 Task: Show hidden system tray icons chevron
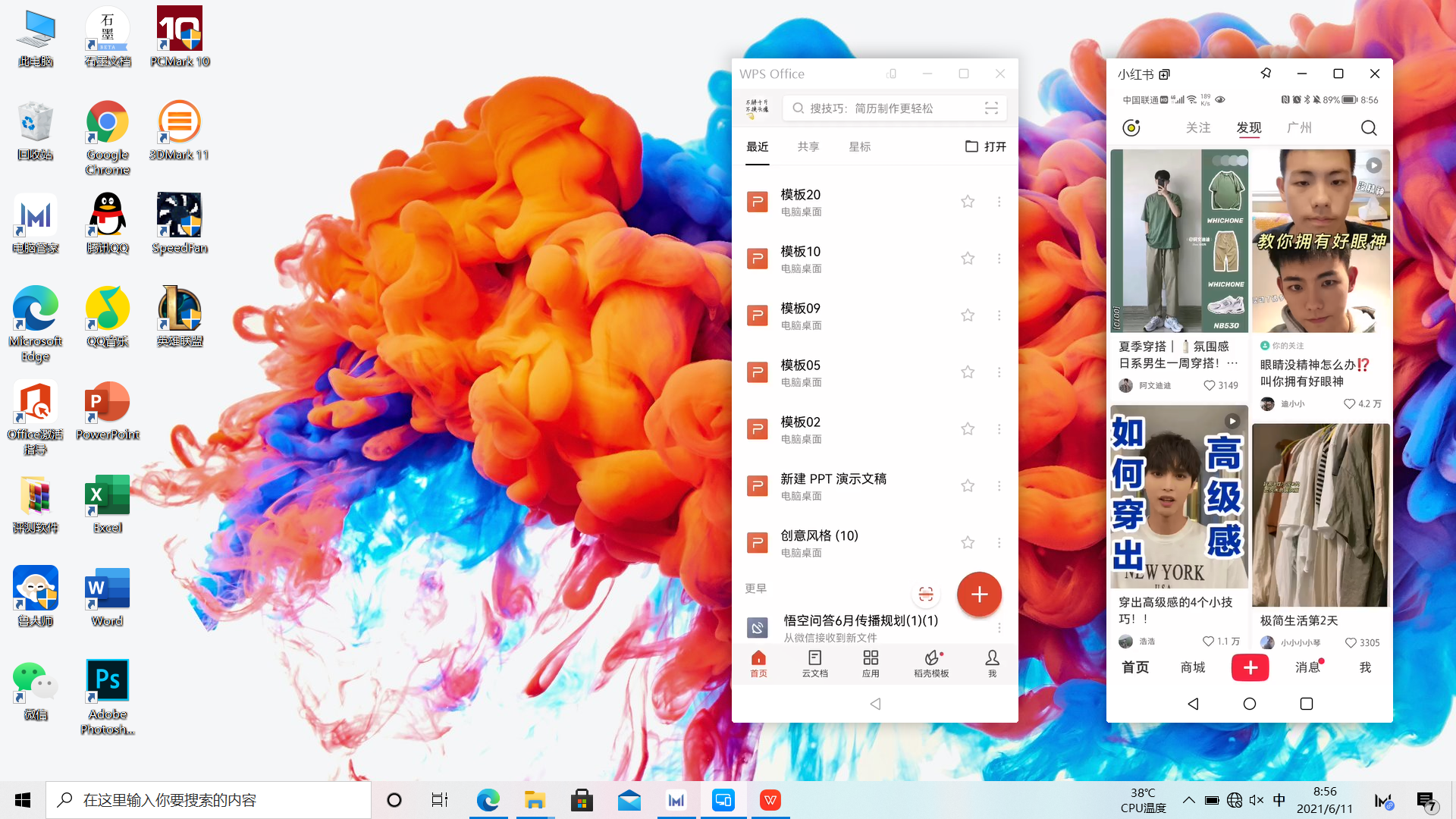pyautogui.click(x=1188, y=800)
